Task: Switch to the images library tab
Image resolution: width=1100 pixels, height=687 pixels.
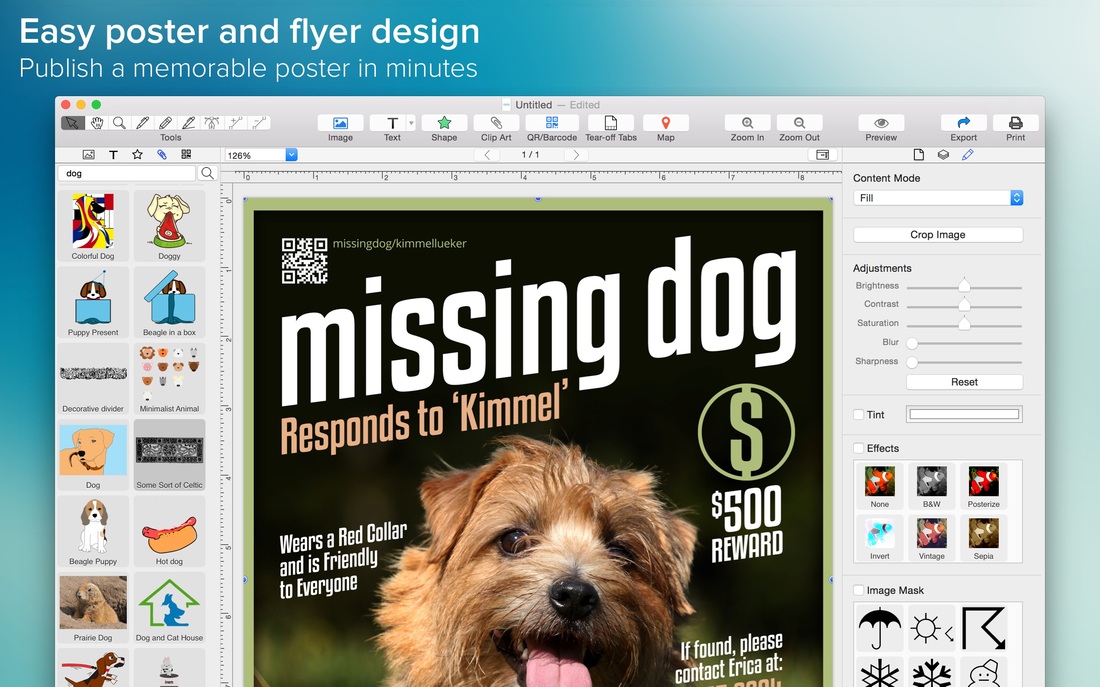Action: click(x=88, y=154)
